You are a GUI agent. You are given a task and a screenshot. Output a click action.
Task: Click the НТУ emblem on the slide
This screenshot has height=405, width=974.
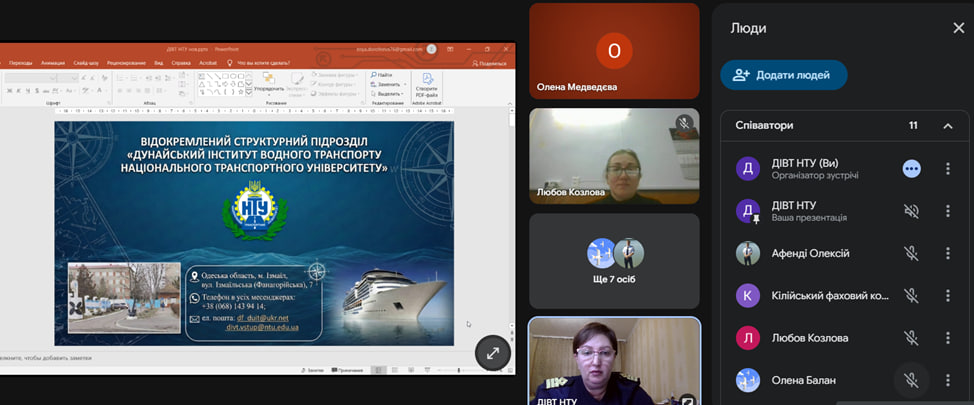point(255,209)
